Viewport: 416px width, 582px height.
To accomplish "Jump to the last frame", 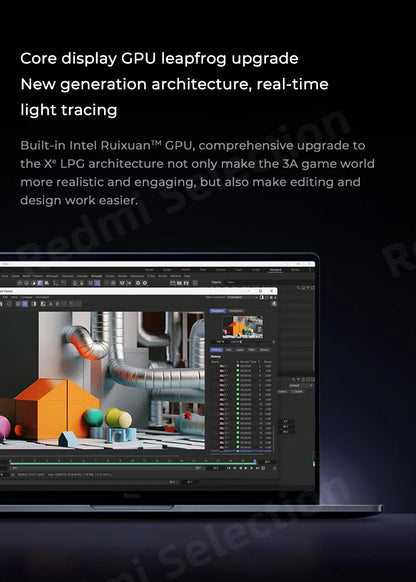I will point(257,468).
